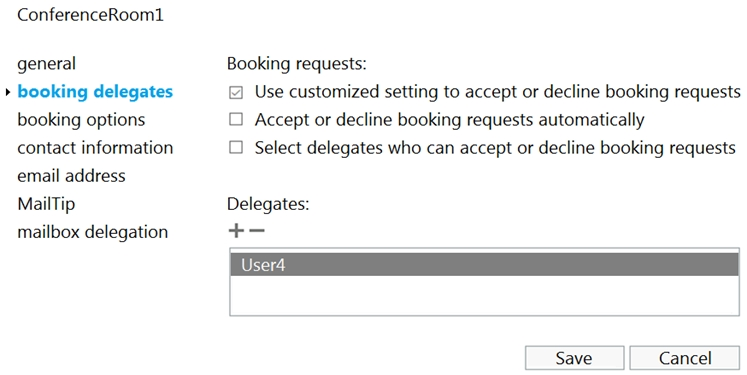Click the ConferenceRoom1 title text
The height and width of the screenshot is (375, 747).
coord(91,15)
